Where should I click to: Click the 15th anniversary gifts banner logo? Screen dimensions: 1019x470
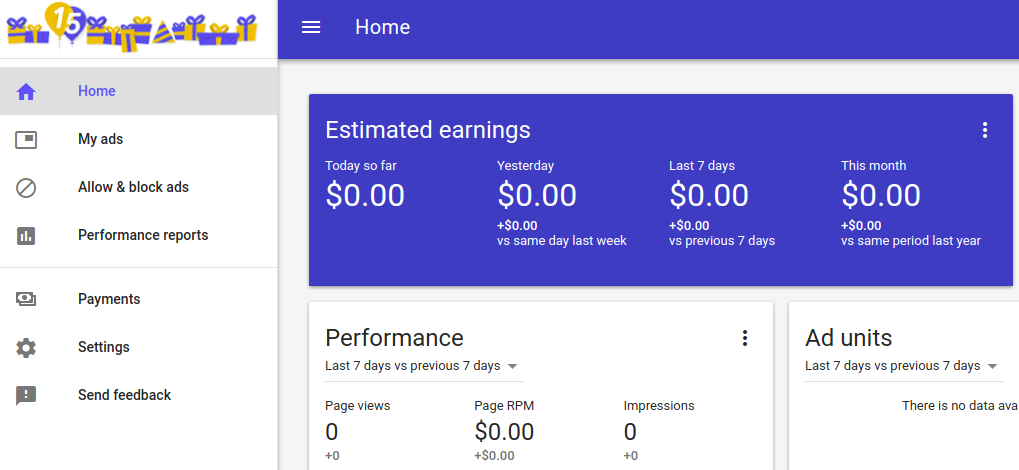pos(131,27)
